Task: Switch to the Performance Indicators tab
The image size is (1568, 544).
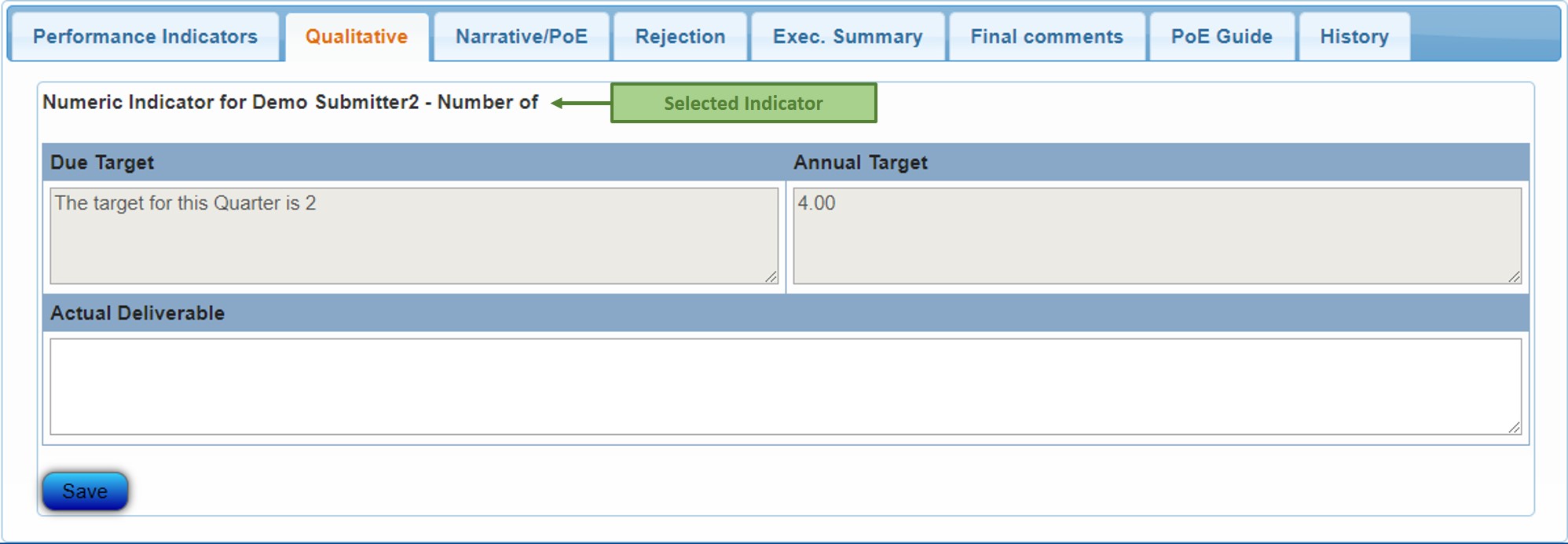Action: point(145,37)
